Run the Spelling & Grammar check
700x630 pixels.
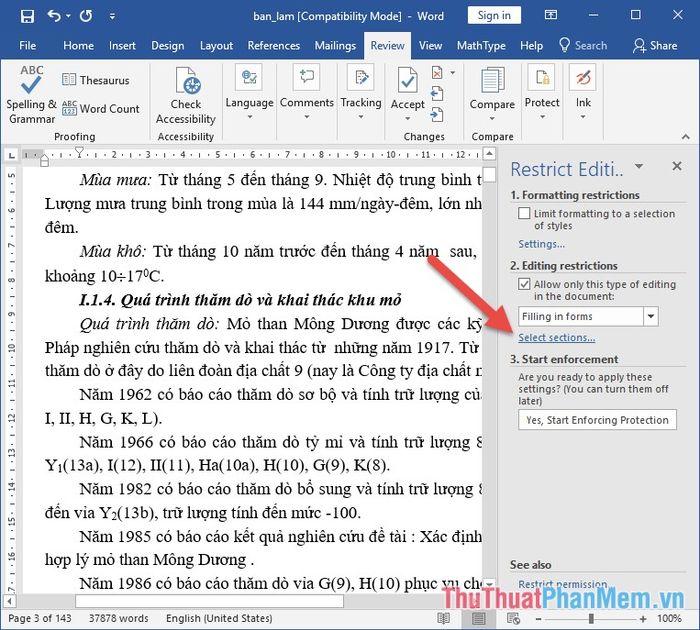pos(31,95)
